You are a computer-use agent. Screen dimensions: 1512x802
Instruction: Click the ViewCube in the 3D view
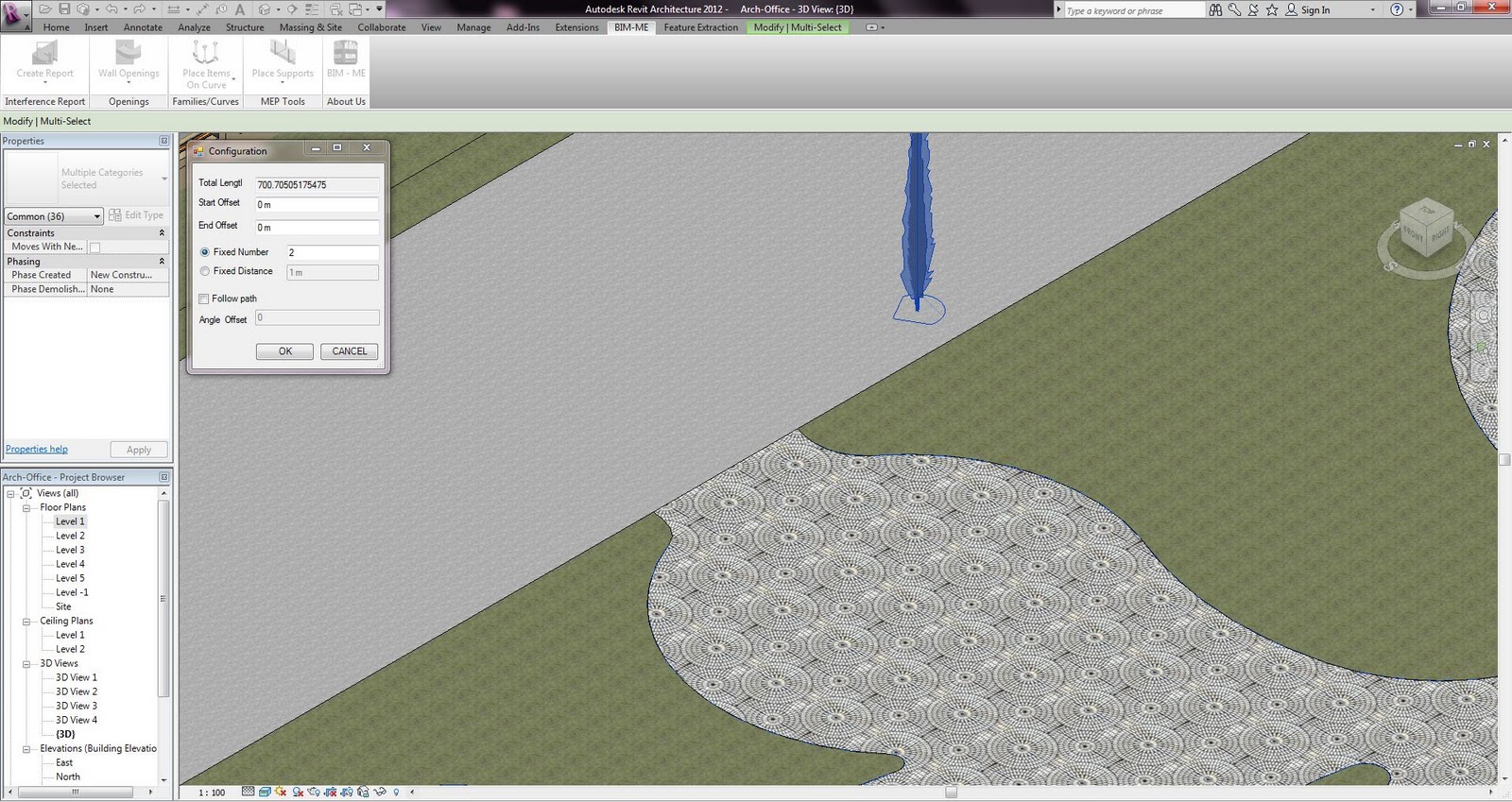coord(1426,230)
